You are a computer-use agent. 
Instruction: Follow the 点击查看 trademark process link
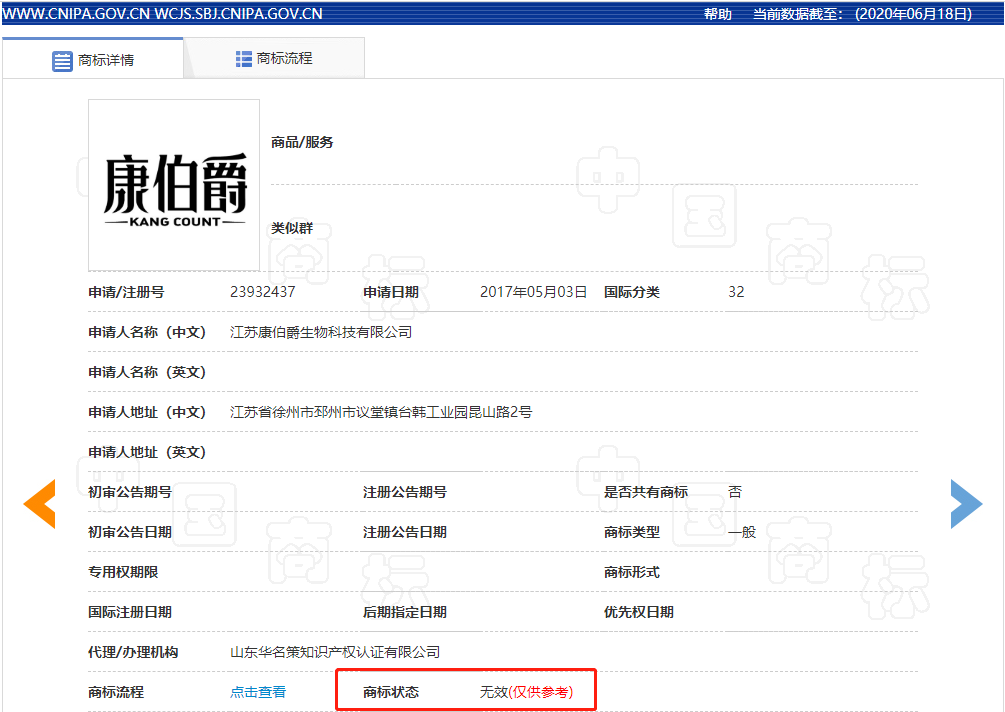coord(258,692)
